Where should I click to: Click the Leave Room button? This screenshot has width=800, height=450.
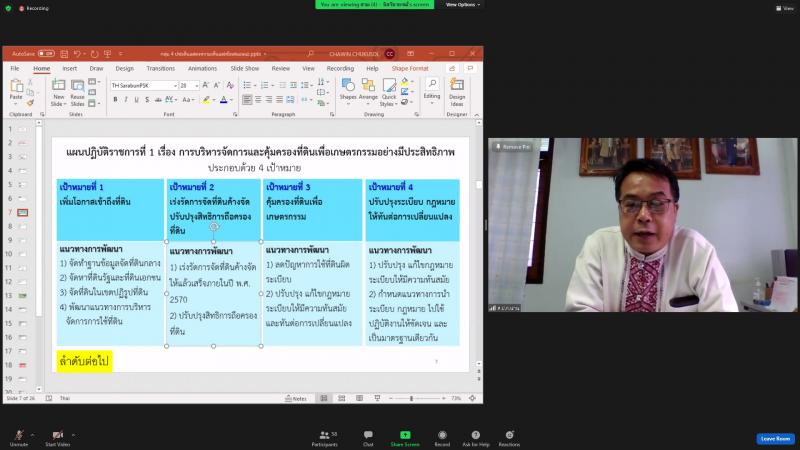tap(775, 439)
